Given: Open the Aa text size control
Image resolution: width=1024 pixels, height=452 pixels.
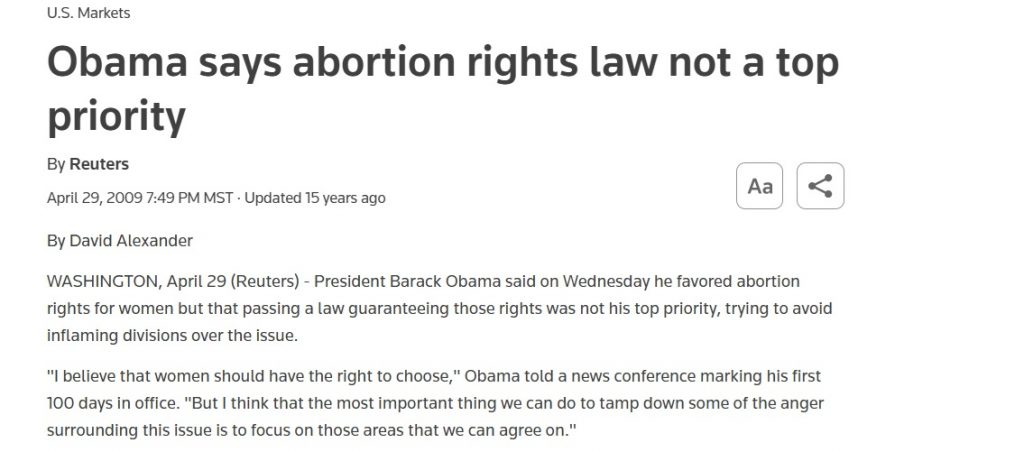Looking at the screenshot, I should tap(759, 186).
